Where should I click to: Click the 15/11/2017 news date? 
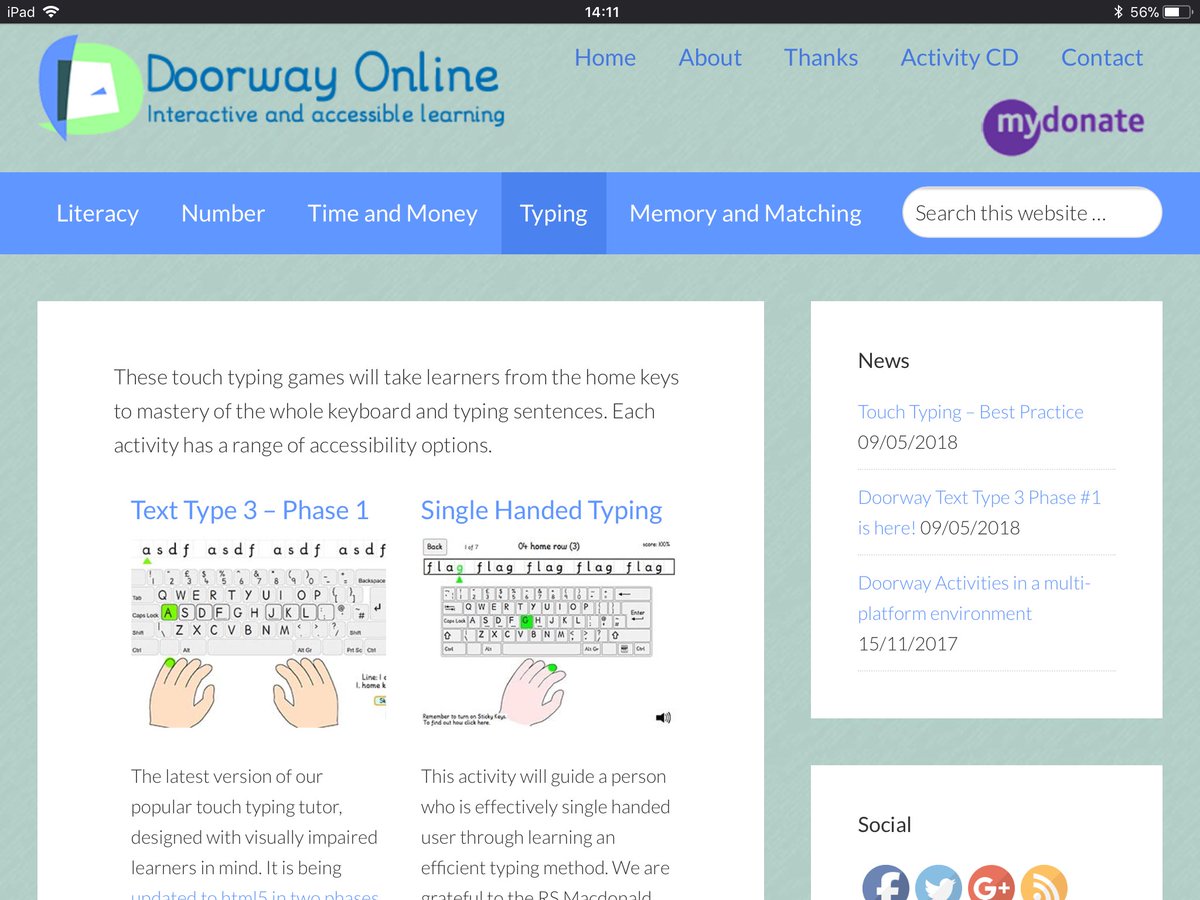(908, 644)
